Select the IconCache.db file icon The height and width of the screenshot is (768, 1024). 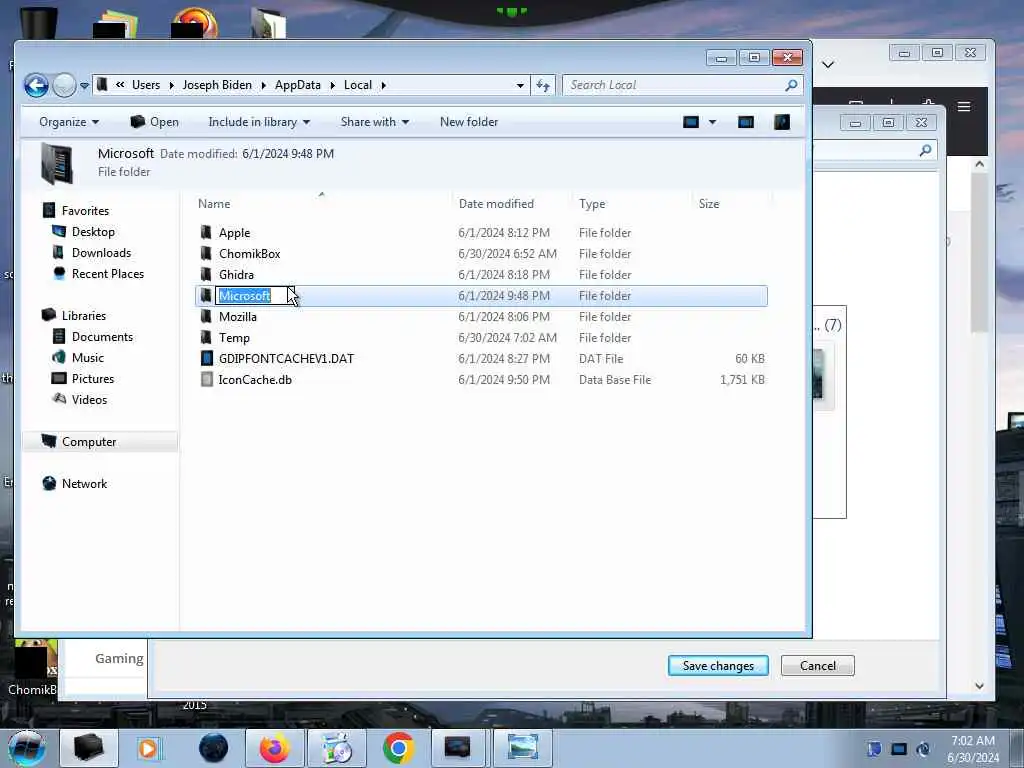point(206,379)
